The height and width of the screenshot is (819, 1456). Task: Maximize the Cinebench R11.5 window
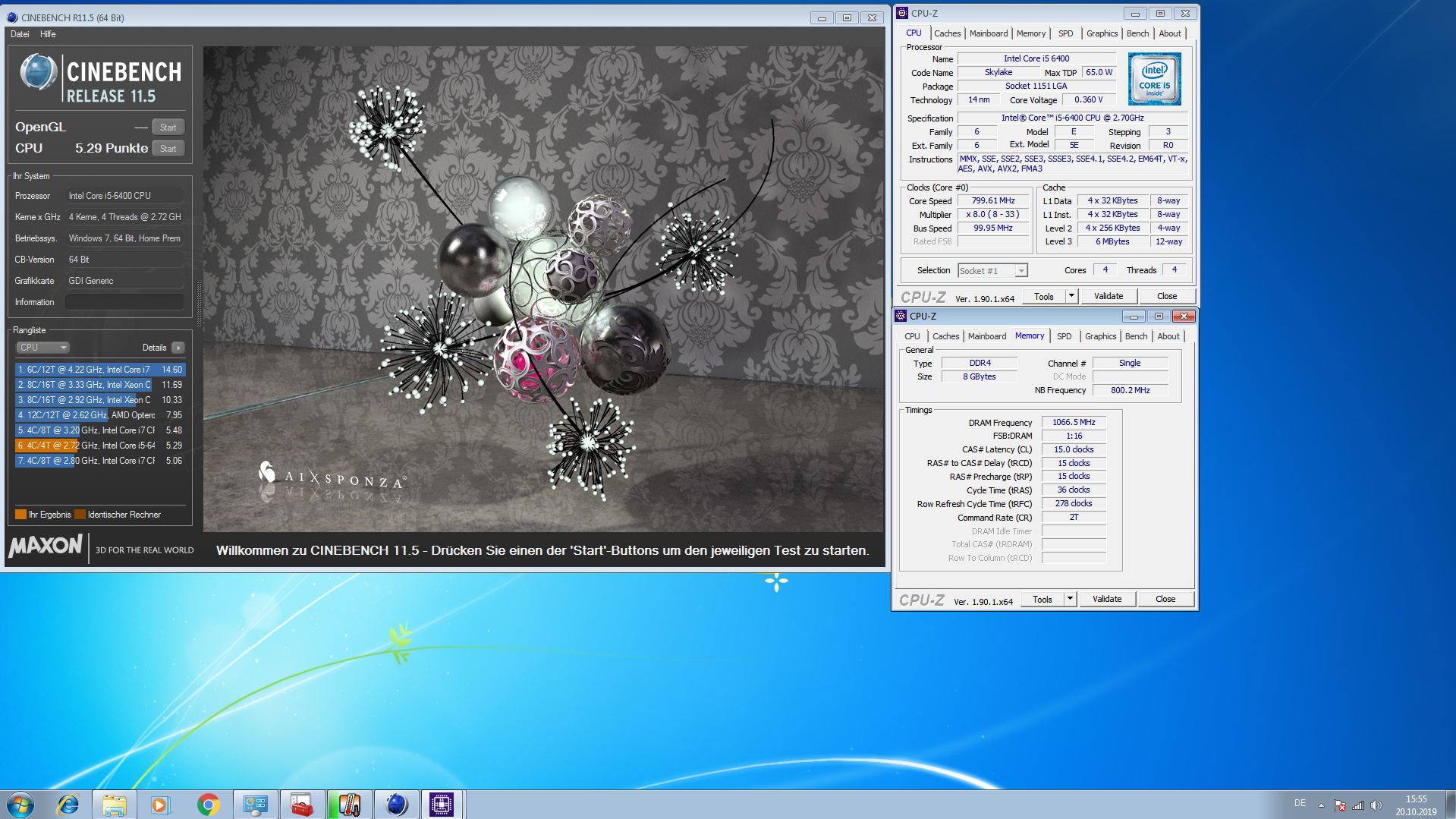tap(847, 17)
